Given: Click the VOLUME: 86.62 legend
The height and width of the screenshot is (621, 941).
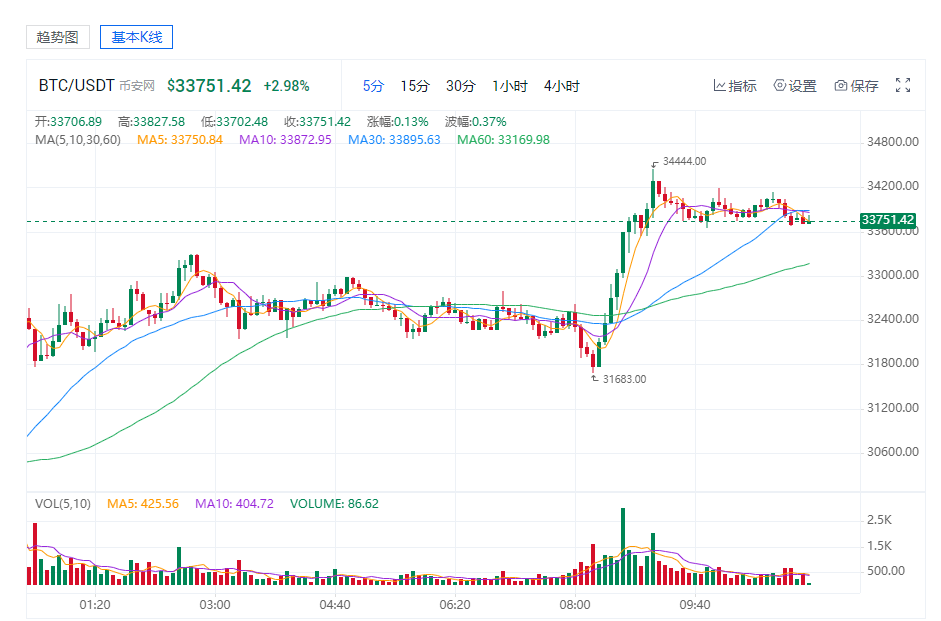Looking at the screenshot, I should pyautogui.click(x=334, y=504).
